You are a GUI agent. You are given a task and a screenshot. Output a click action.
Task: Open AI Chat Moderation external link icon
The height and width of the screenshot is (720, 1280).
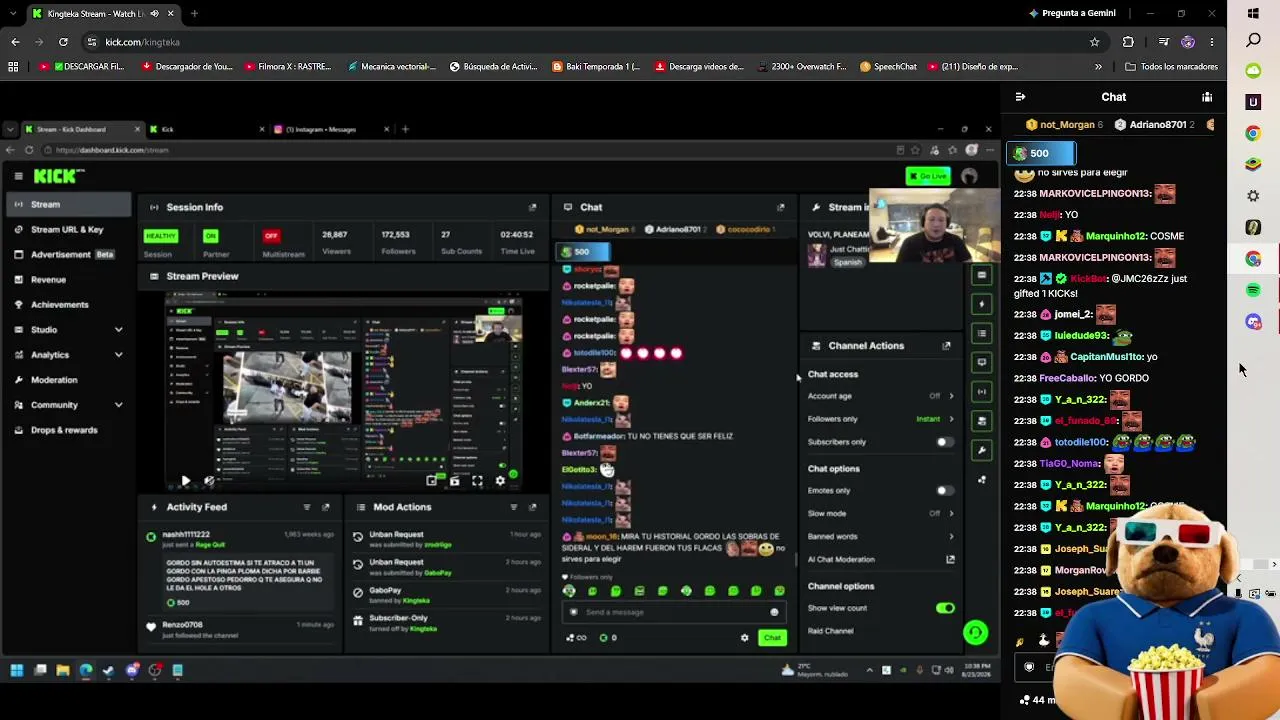(950, 560)
